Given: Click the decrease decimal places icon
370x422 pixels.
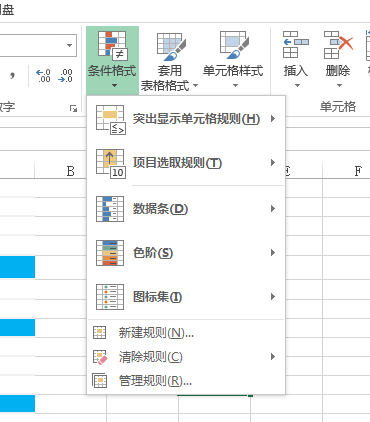Looking at the screenshot, I should (x=65, y=76).
